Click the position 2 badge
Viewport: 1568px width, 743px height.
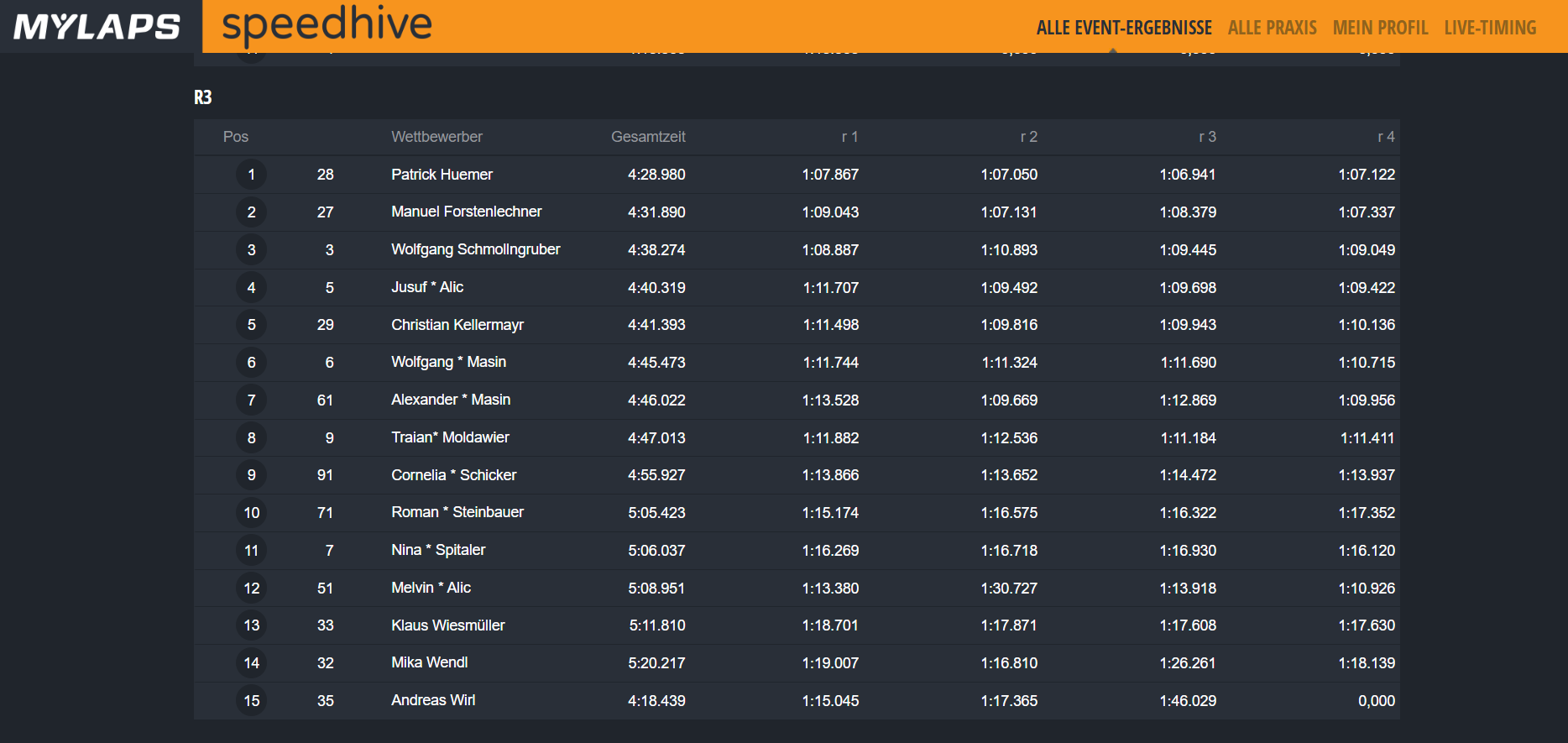click(251, 212)
